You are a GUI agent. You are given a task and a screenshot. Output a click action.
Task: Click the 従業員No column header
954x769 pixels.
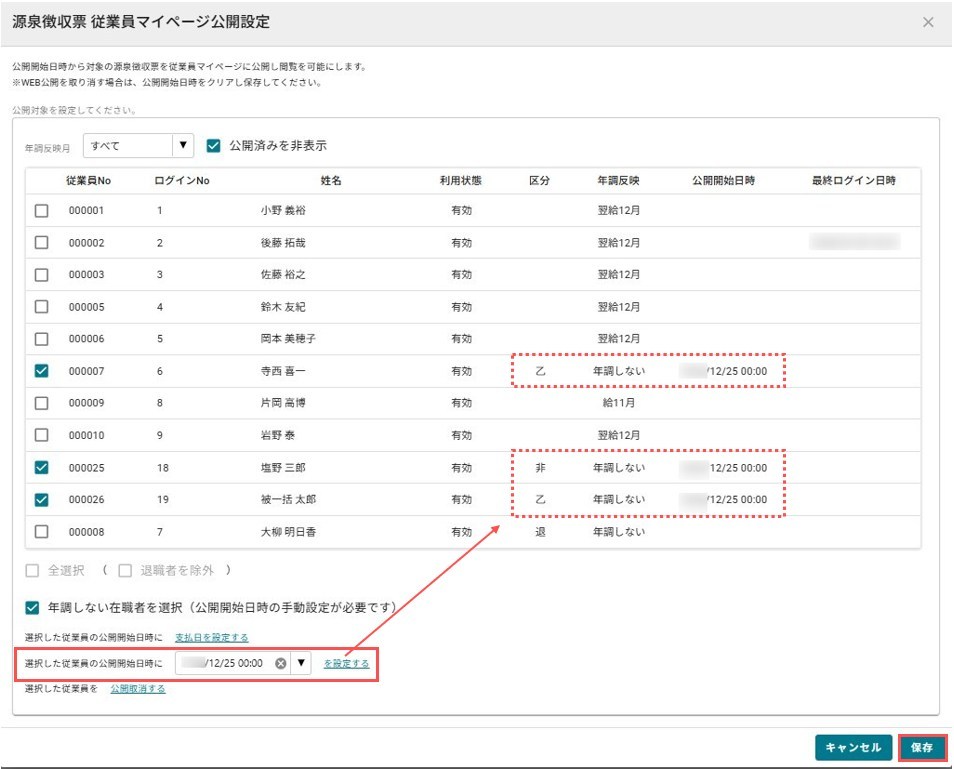coord(88,180)
